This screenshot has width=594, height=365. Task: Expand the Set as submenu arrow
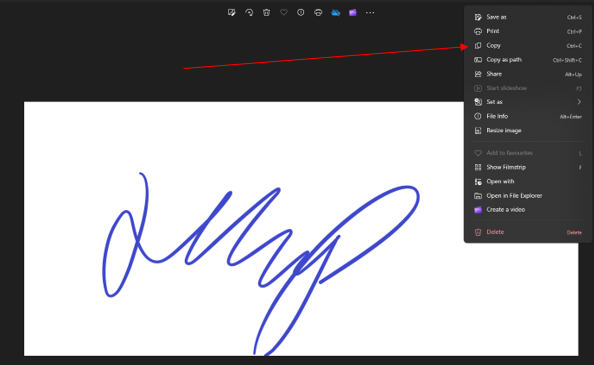pos(579,102)
